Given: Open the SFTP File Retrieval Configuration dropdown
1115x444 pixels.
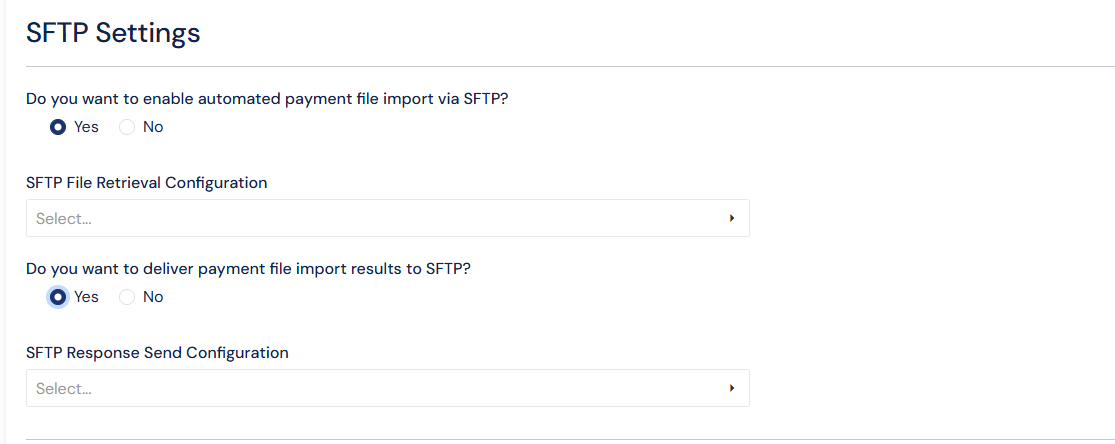Looking at the screenshot, I should 387,218.
